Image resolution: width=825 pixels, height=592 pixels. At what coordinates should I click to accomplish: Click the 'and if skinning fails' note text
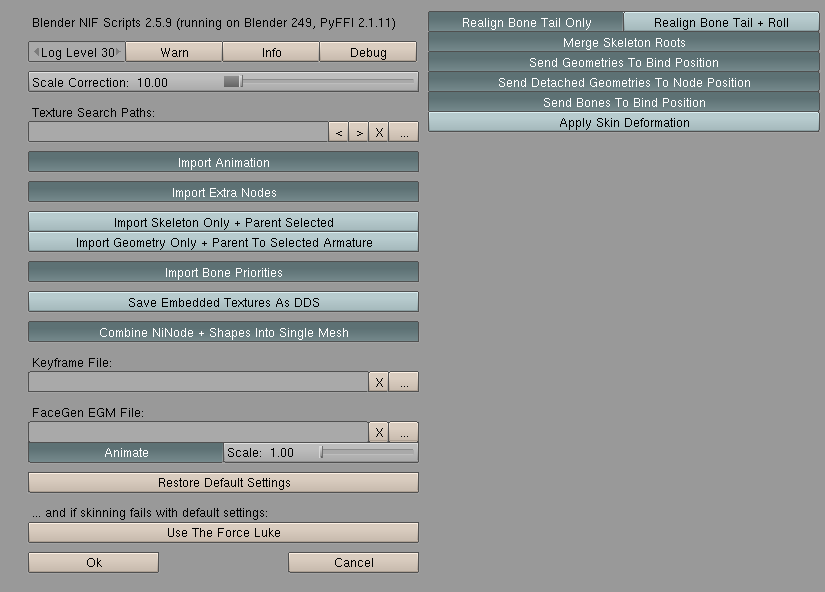(150, 513)
